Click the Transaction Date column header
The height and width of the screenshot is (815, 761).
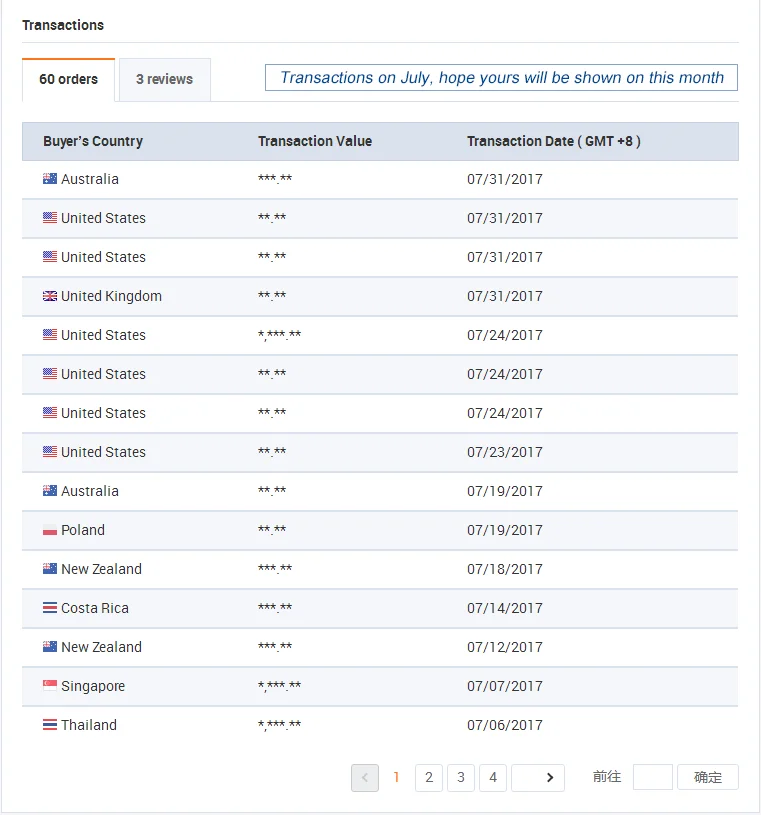[x=553, y=141]
